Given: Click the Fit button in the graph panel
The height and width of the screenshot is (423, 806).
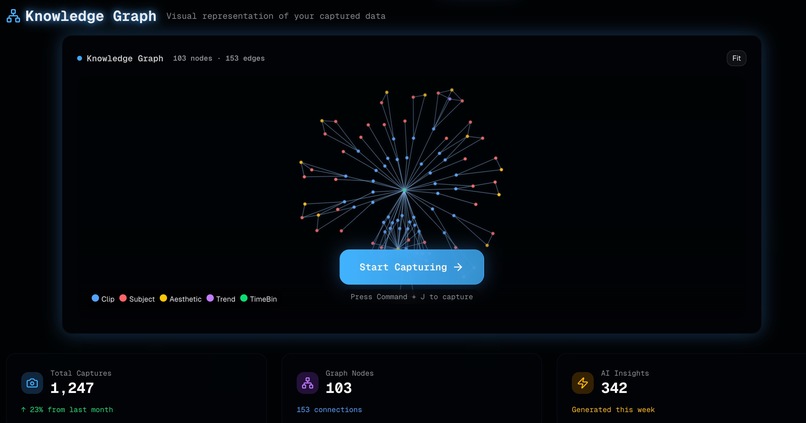Looking at the screenshot, I should 736,58.
